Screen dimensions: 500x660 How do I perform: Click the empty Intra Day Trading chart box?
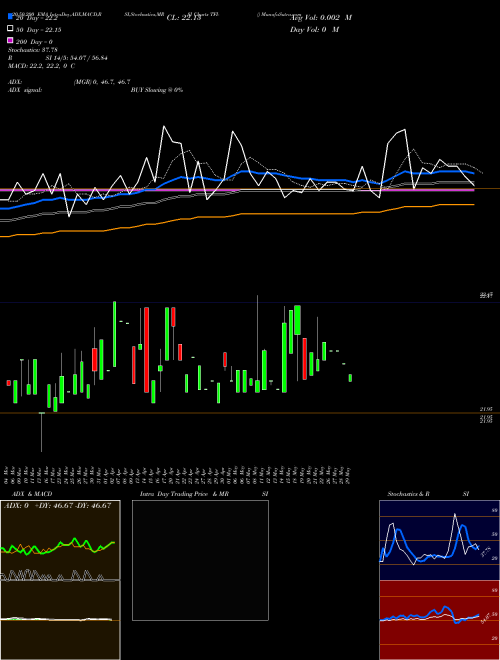tap(200, 560)
